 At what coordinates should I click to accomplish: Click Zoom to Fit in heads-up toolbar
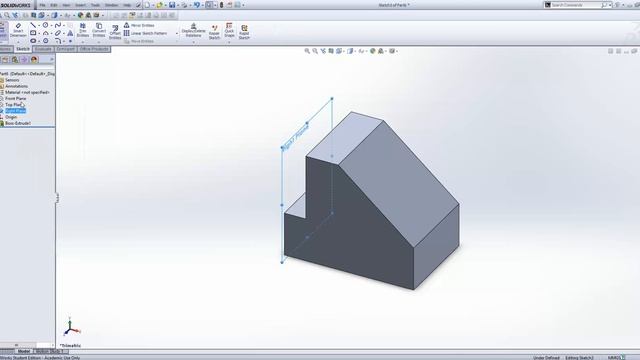(x=307, y=51)
